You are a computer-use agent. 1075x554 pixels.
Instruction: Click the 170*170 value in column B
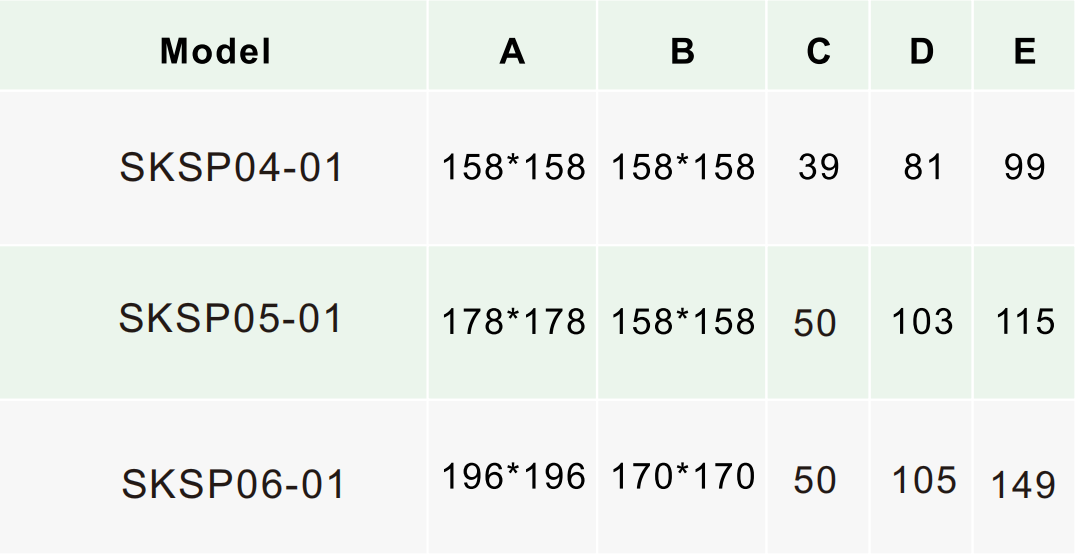(683, 477)
